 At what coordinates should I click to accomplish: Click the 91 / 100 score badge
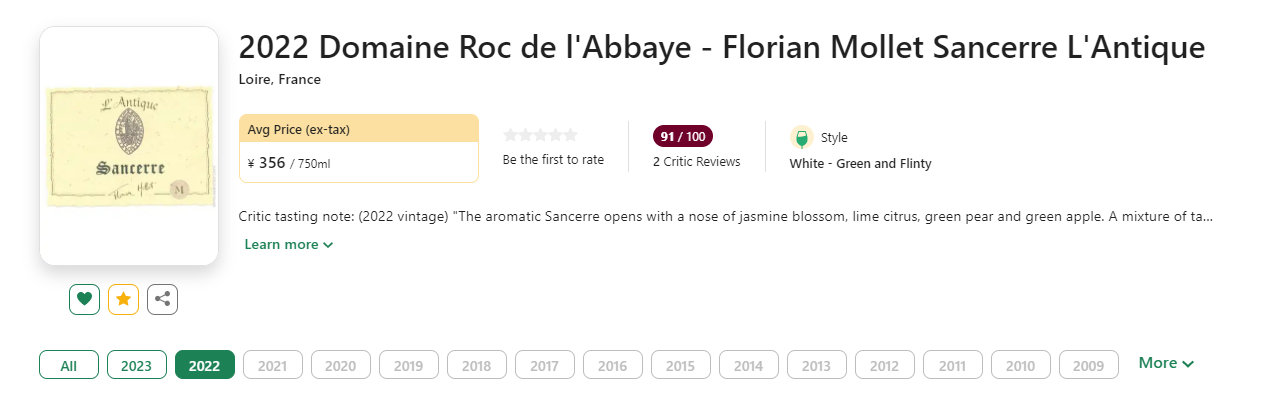(x=683, y=136)
